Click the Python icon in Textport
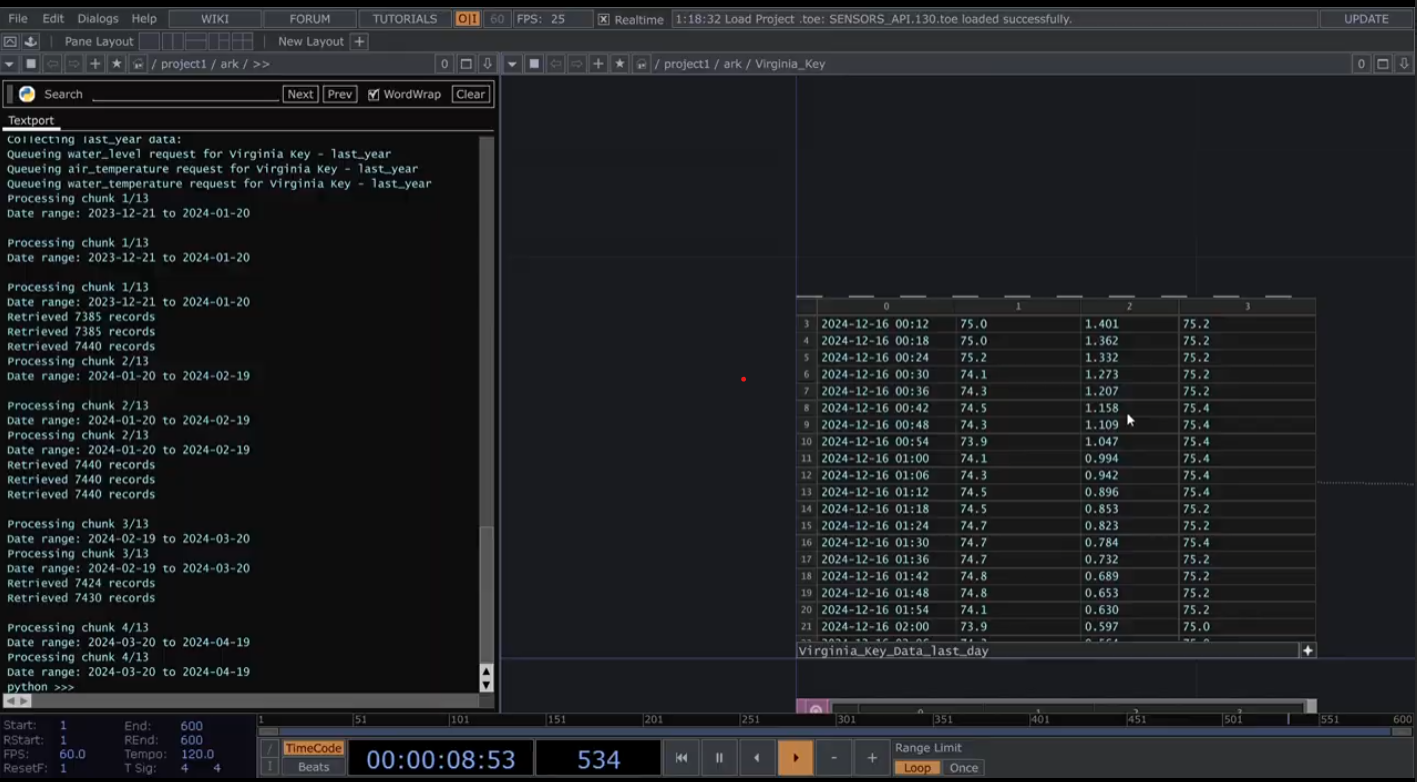This screenshot has height=782, width=1417. (x=27, y=94)
